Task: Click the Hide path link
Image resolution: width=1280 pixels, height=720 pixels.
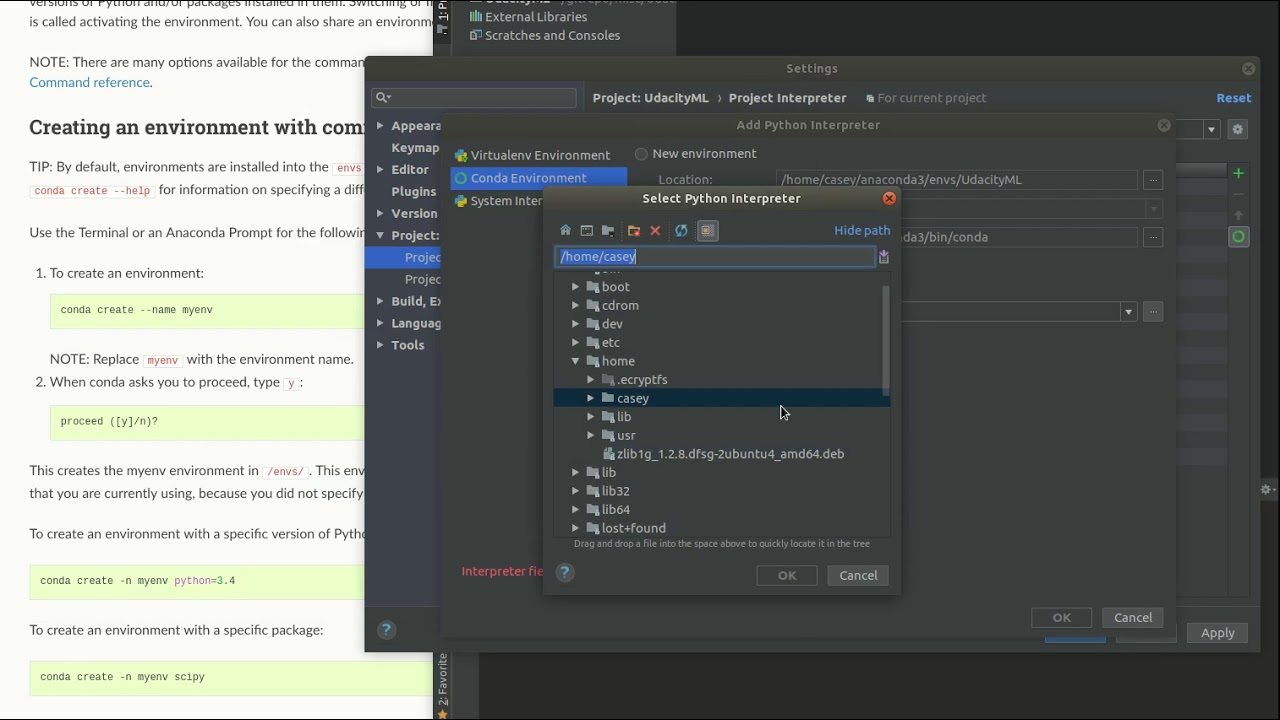Action: (862, 230)
